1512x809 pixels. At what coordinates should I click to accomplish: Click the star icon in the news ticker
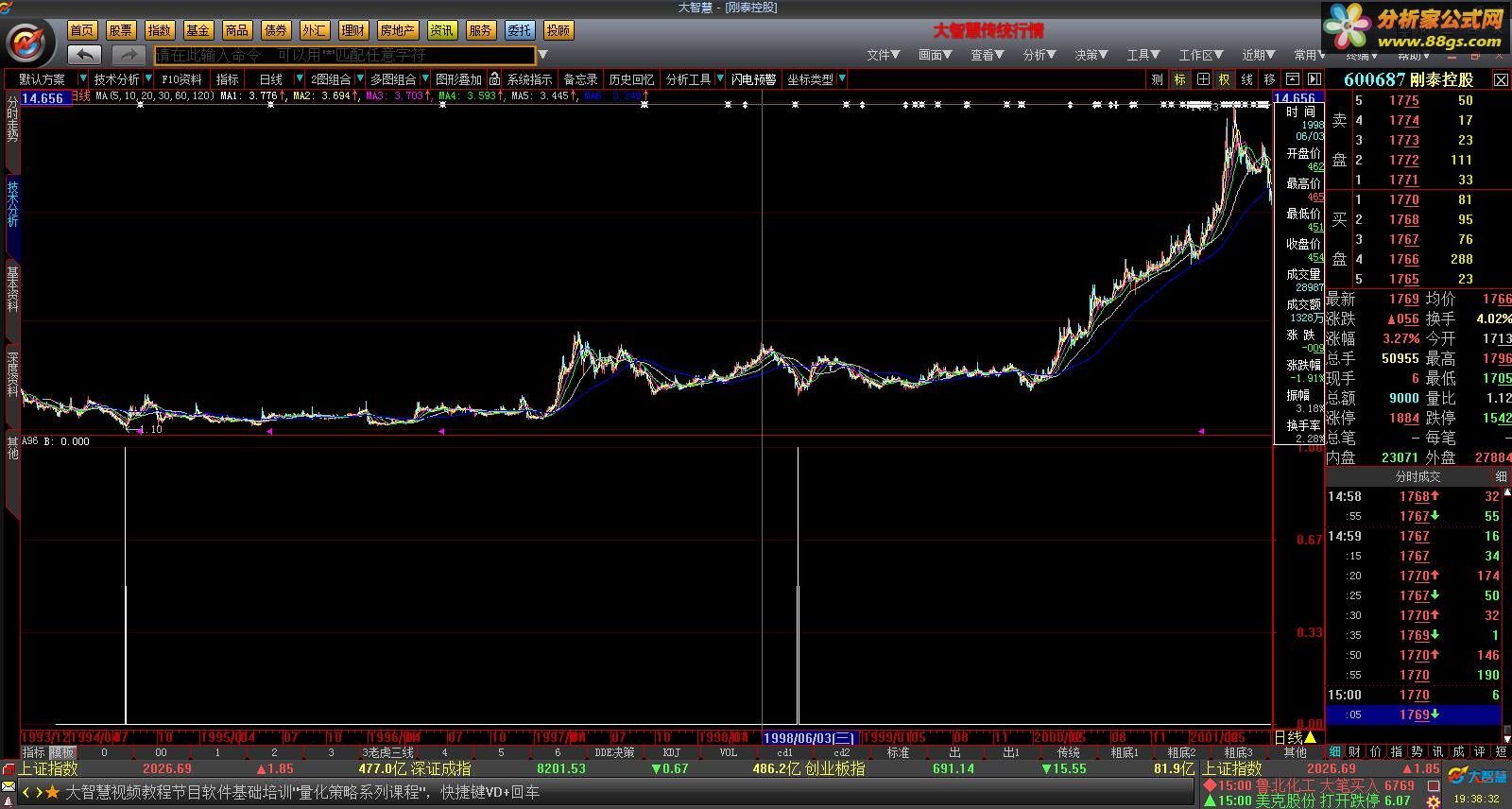point(53,792)
